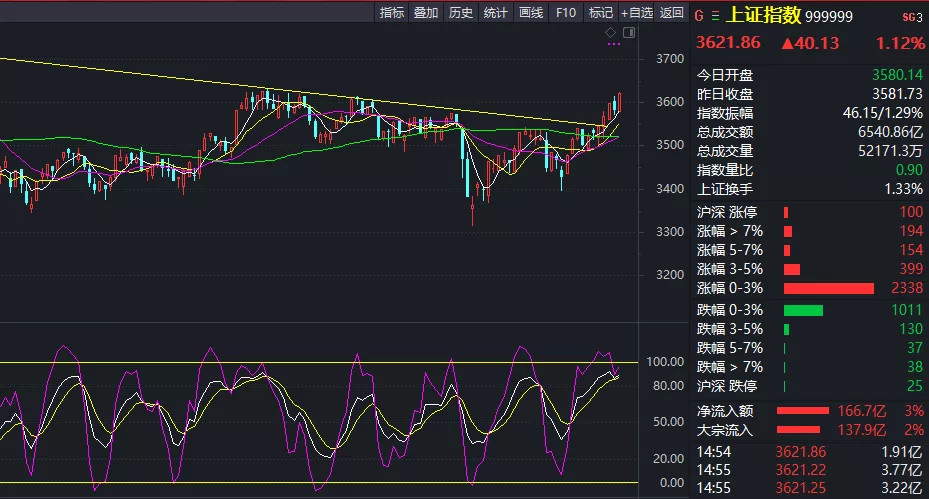Select the 叠加 overlay option
Screen dimensions: 929x499
point(426,12)
